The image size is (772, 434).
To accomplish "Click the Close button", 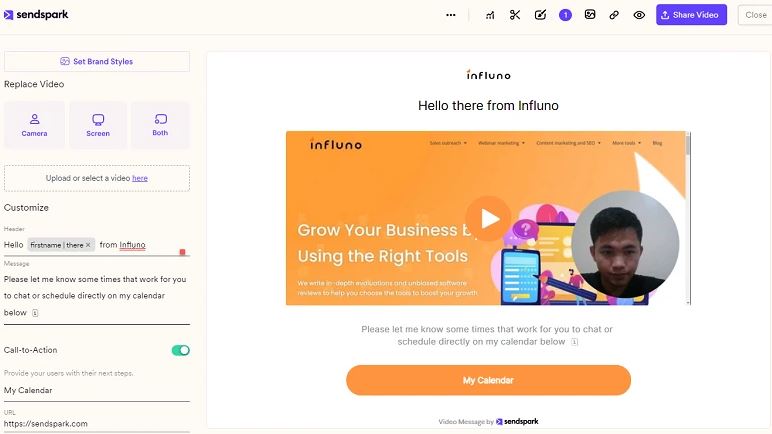I will pos(755,15).
